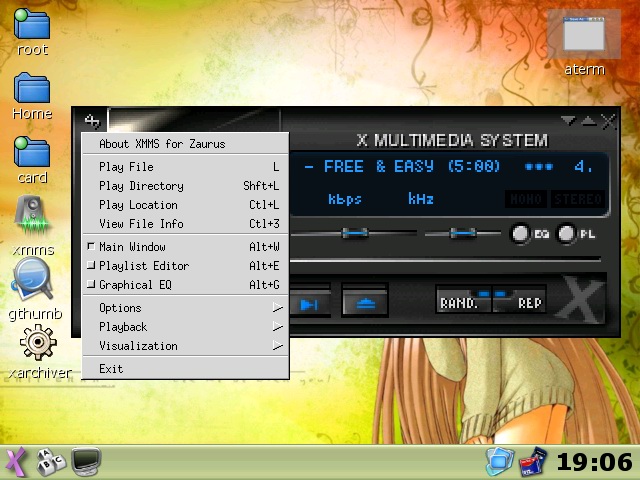Toggle the Main Window checkbox

click(91, 246)
